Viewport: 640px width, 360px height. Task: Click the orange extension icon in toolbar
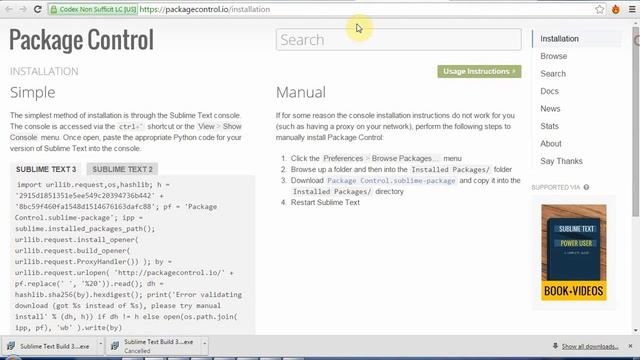616,9
